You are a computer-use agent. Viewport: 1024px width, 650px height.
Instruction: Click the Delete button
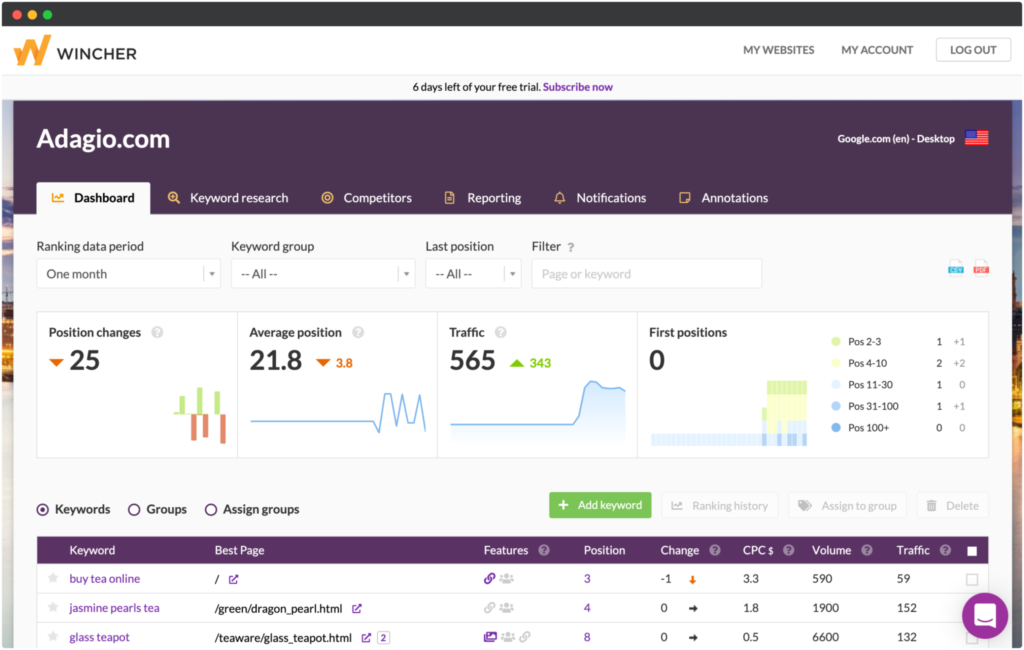coord(953,505)
